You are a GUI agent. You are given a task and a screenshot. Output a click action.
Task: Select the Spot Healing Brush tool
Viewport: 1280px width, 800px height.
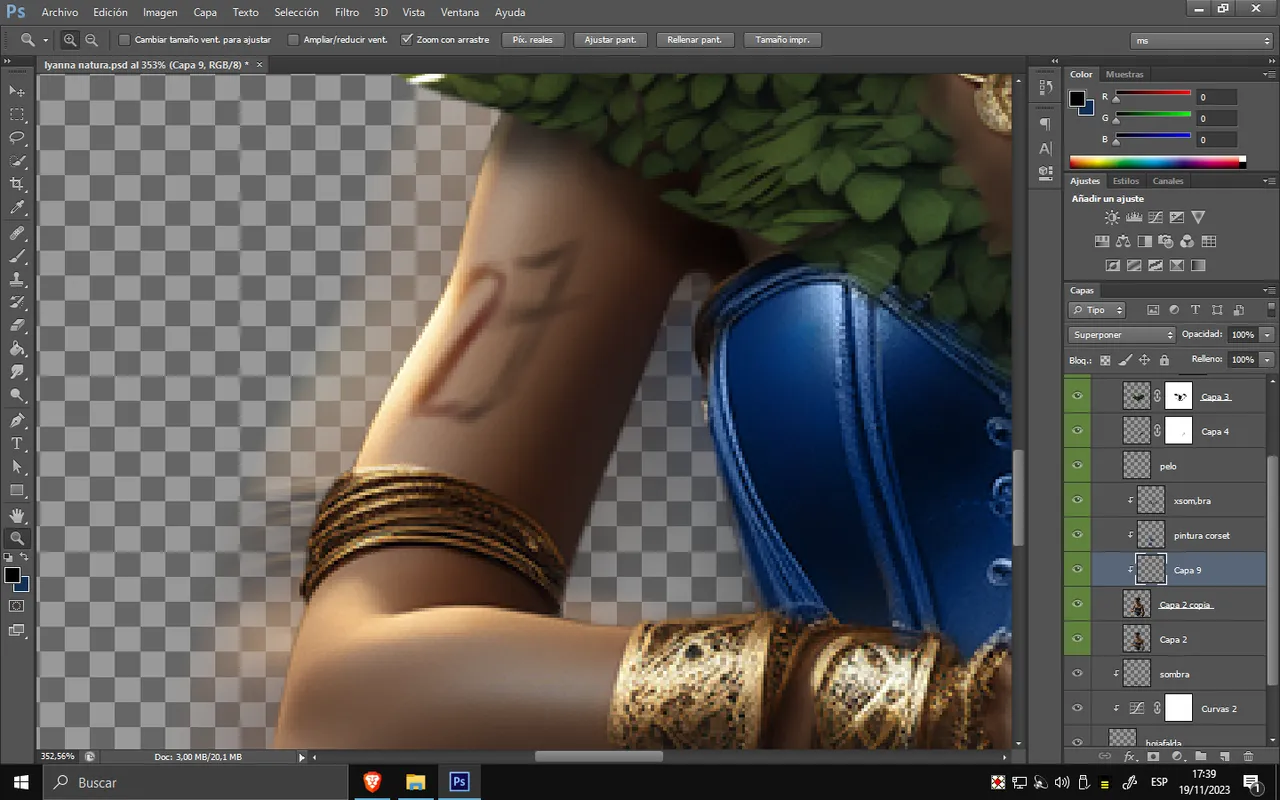tap(17, 232)
